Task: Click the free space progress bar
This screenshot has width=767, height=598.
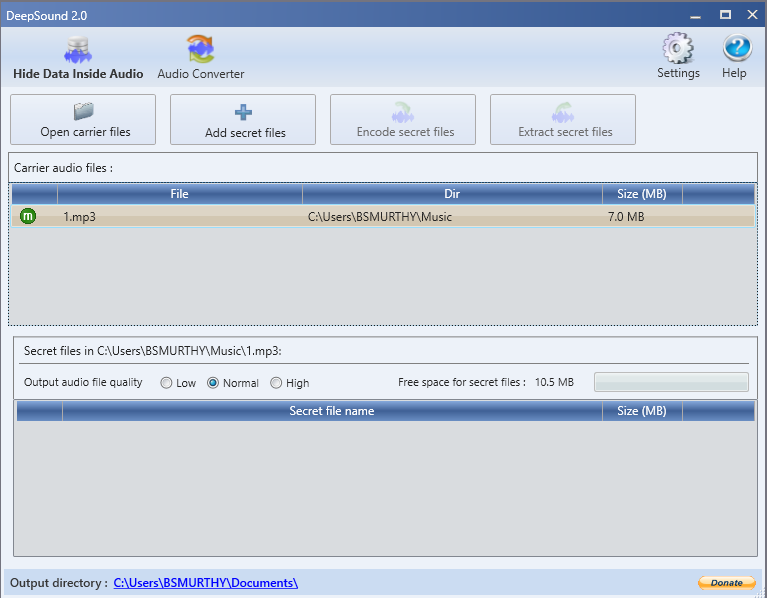Action: 671,382
